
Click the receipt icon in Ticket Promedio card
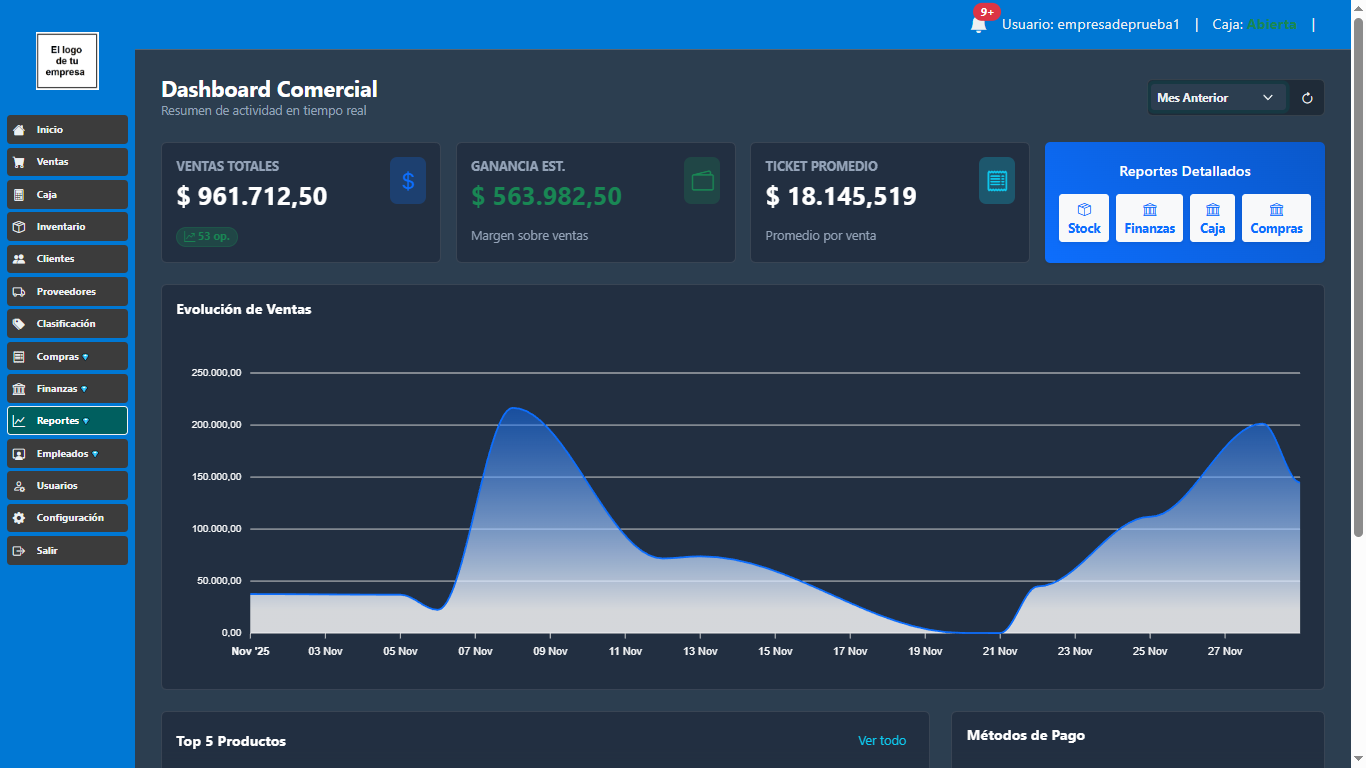coord(996,181)
